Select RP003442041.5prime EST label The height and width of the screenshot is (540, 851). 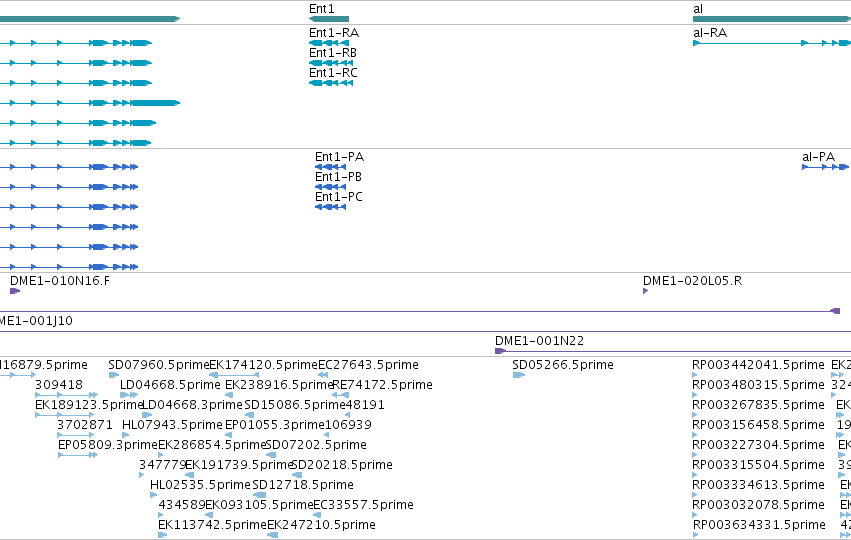758,365
